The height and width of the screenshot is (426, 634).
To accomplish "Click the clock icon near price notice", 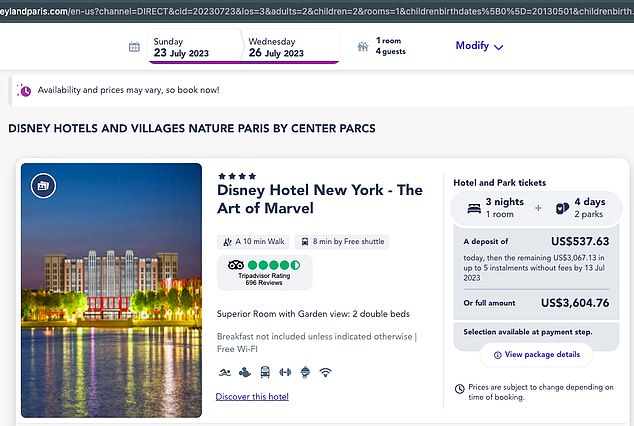I will pos(459,389).
